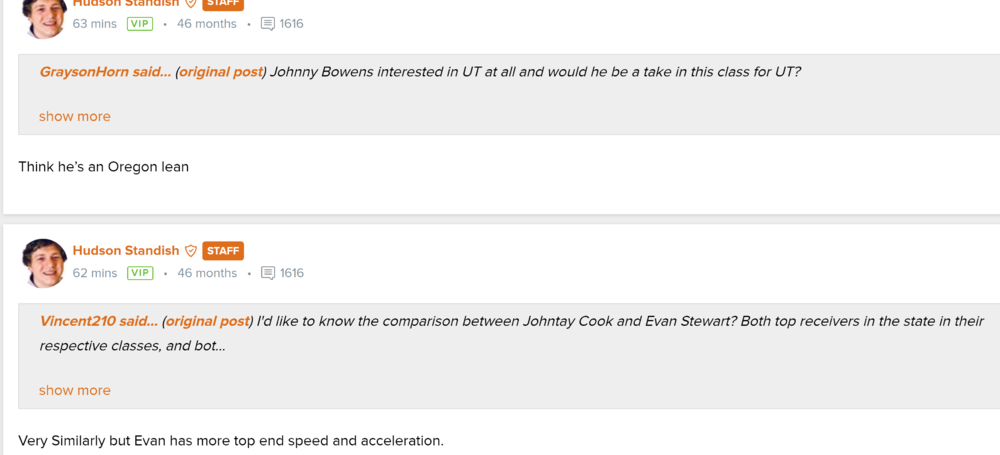Click the "63 mins" timestamp
1000x455 pixels.
(x=95, y=24)
